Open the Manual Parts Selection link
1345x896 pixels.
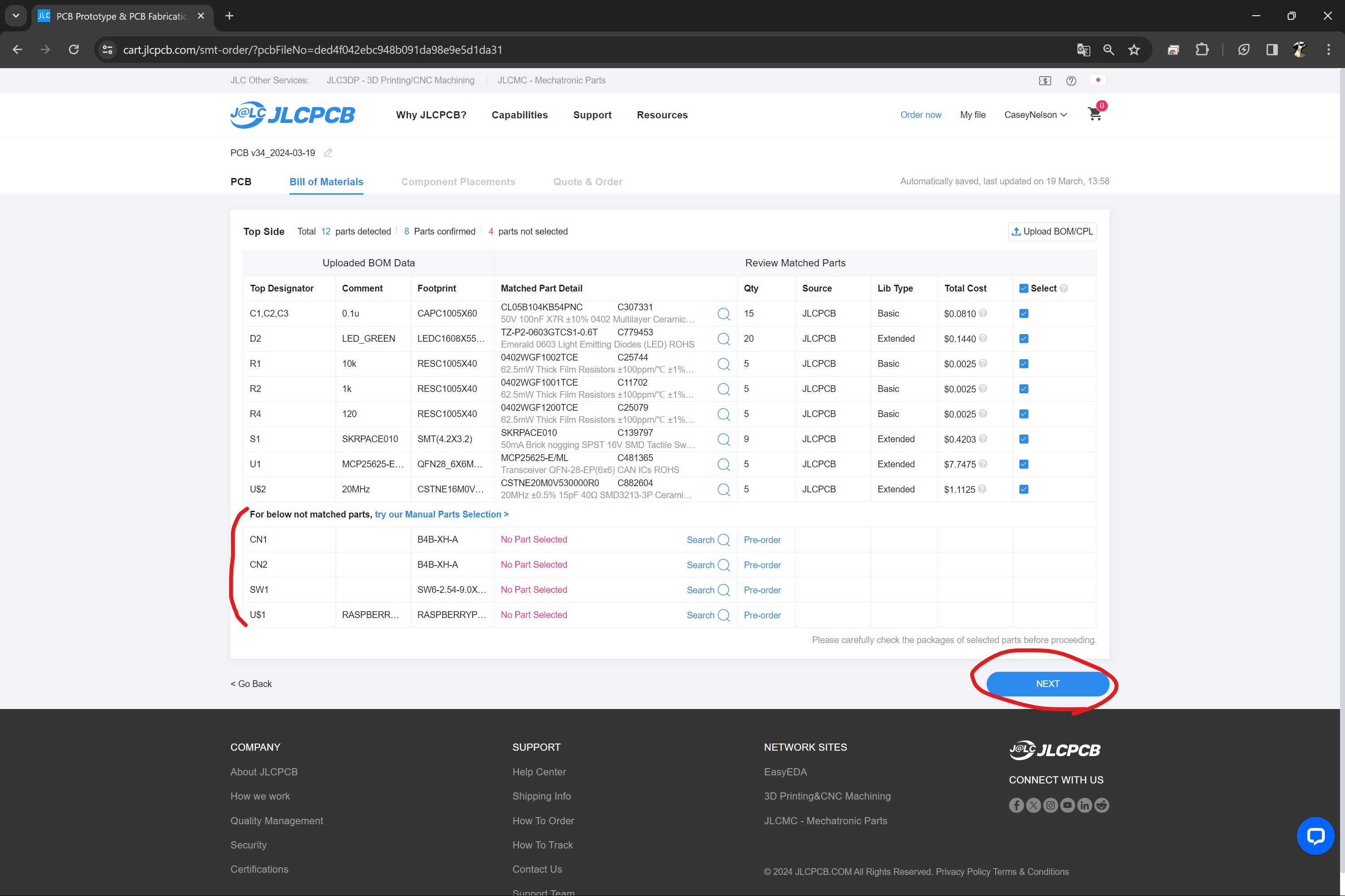(x=440, y=514)
